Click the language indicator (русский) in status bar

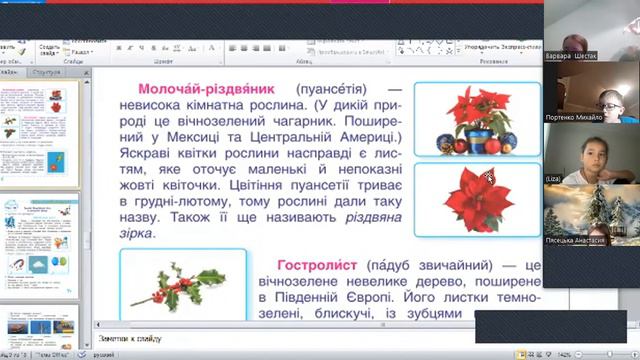tap(104, 355)
